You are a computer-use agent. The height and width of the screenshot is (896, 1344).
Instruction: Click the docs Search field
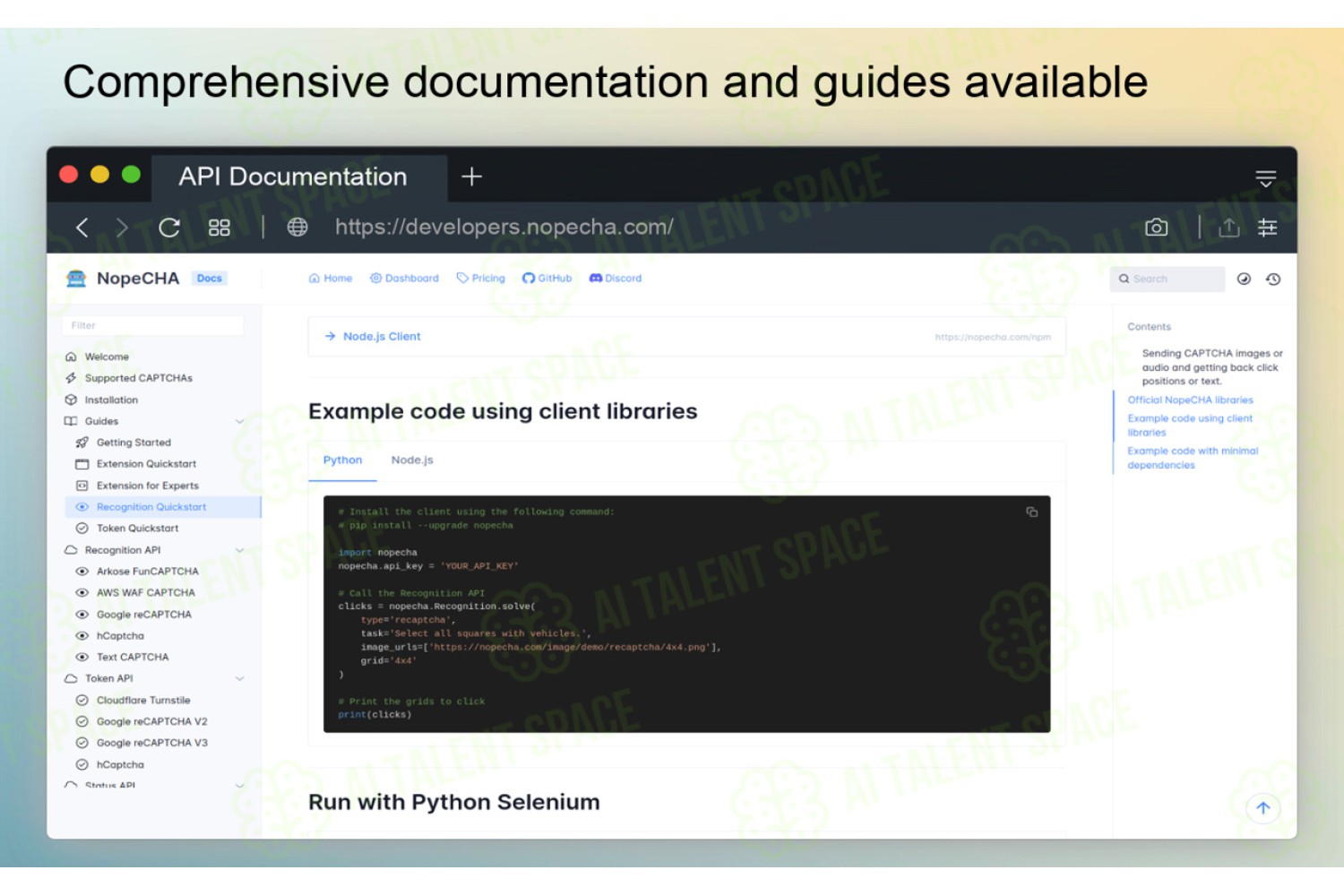click(x=1167, y=279)
